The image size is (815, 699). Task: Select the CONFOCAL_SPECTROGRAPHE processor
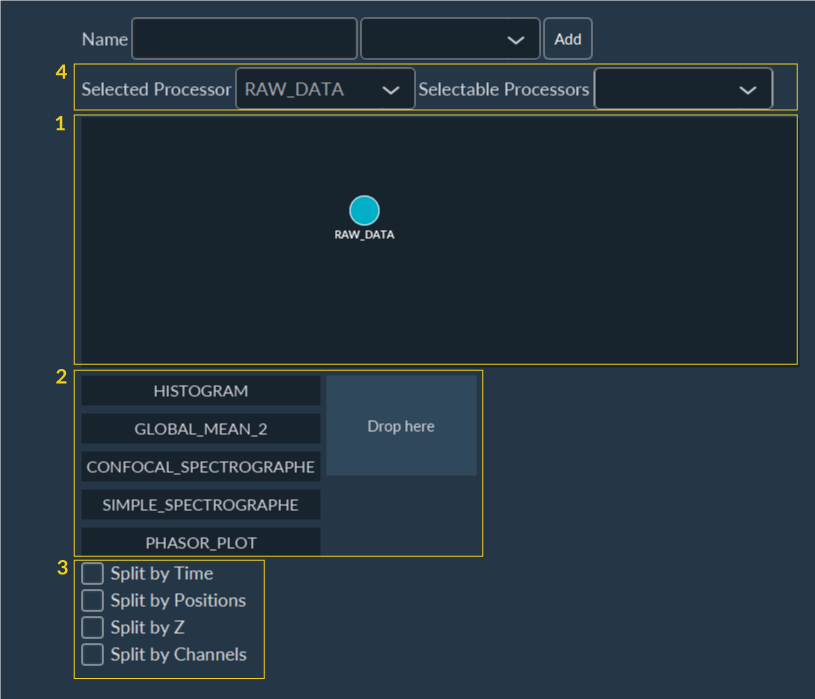tap(200, 466)
